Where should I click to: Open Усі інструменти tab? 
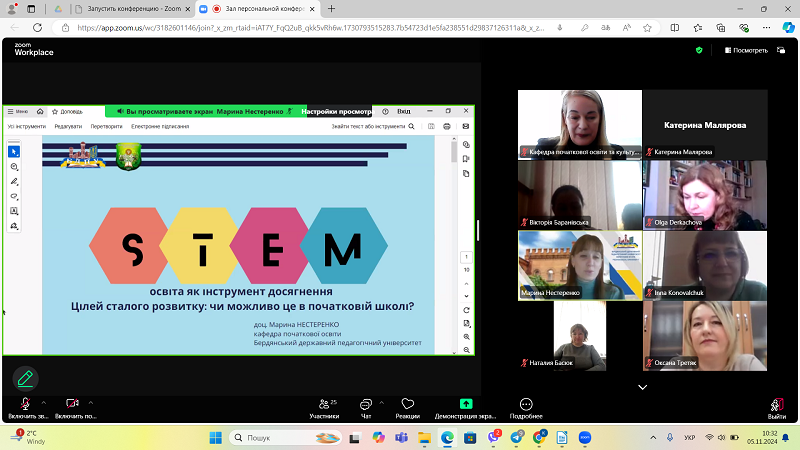click(27, 126)
